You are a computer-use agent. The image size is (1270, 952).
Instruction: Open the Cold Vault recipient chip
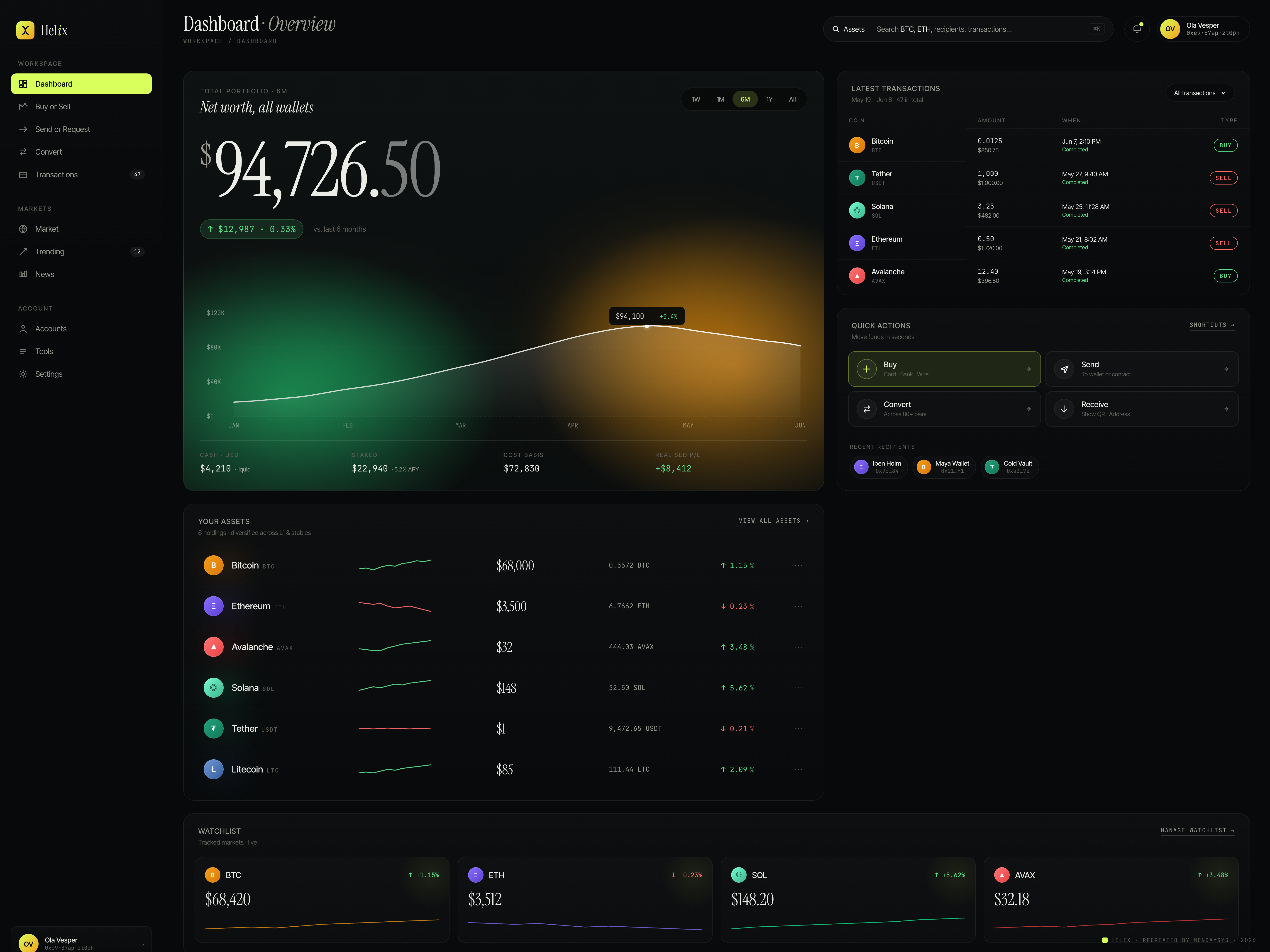(x=1009, y=467)
